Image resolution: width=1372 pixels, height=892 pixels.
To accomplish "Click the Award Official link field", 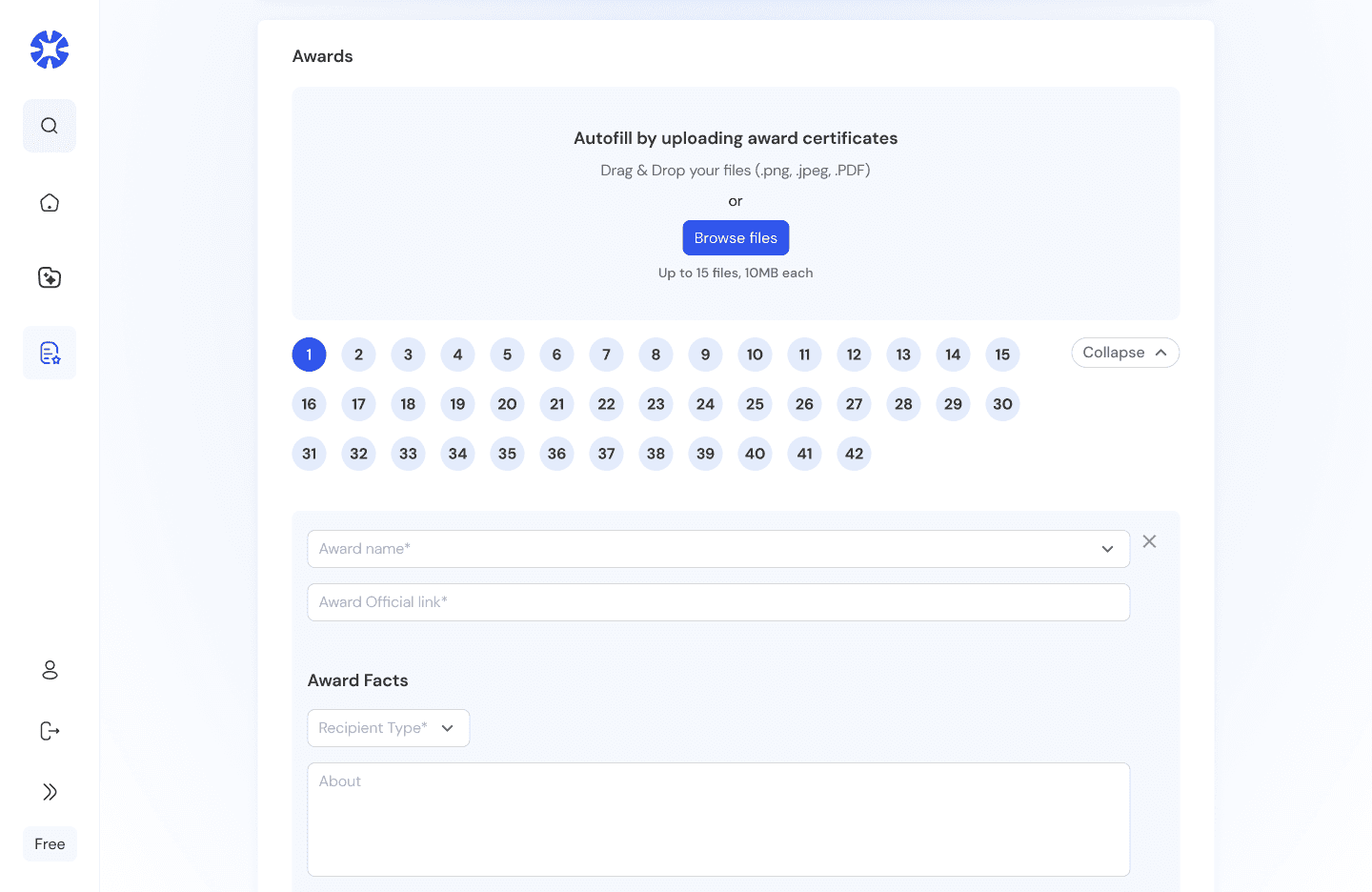I will [x=718, y=602].
